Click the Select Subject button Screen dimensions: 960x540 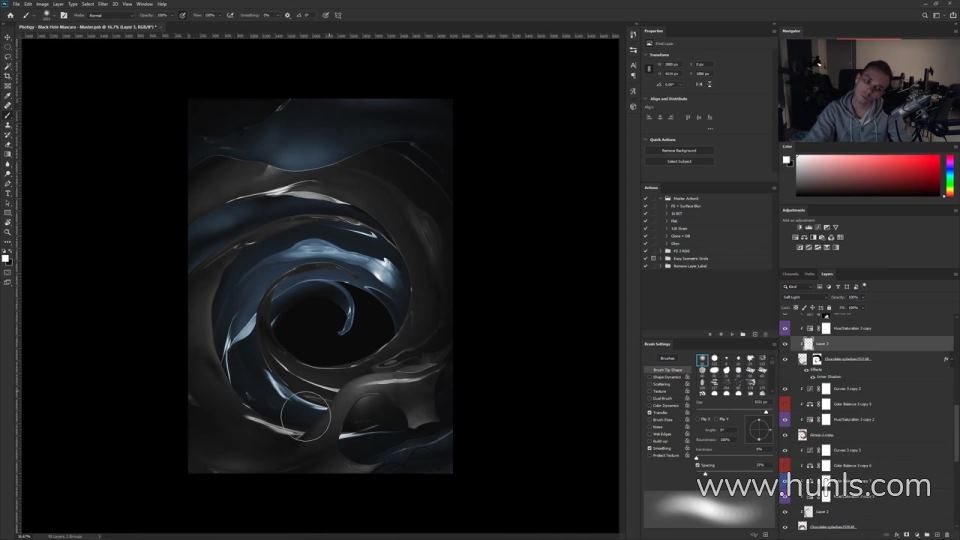(x=679, y=161)
